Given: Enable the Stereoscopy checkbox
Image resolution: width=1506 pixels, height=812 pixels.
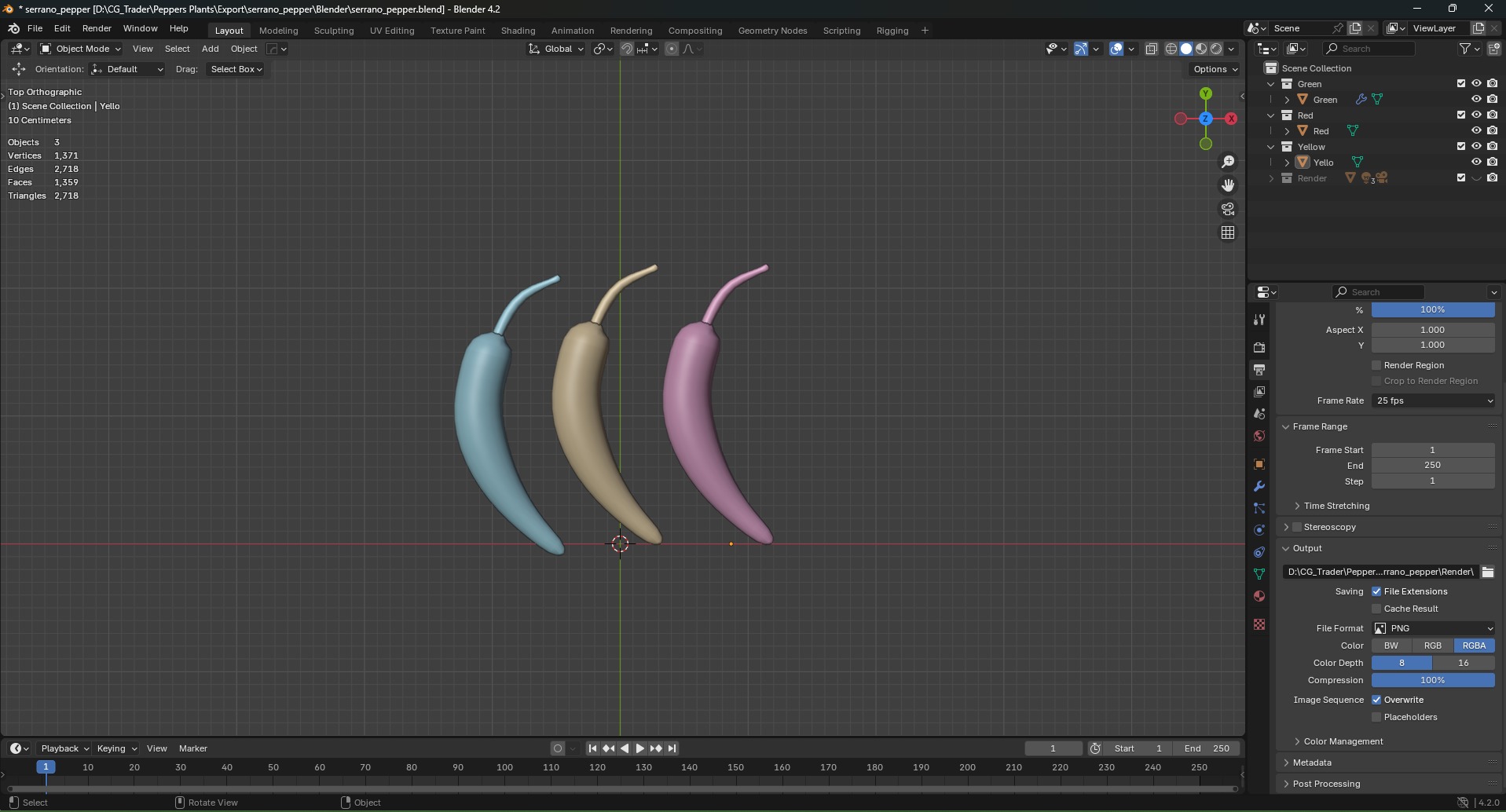Looking at the screenshot, I should (x=1297, y=527).
